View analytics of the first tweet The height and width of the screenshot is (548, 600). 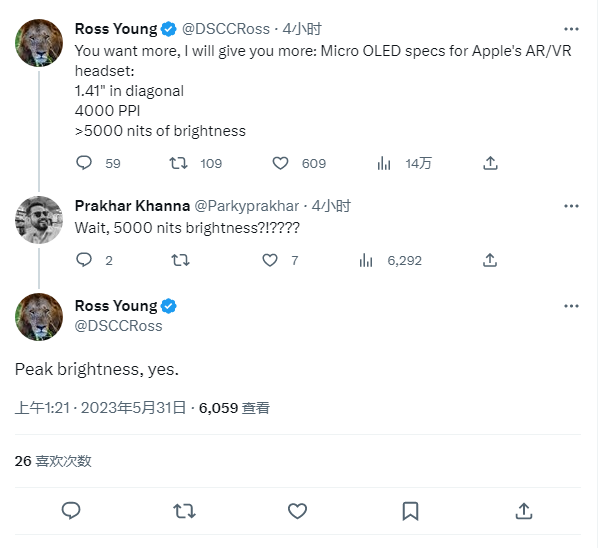pyautogui.click(x=383, y=163)
